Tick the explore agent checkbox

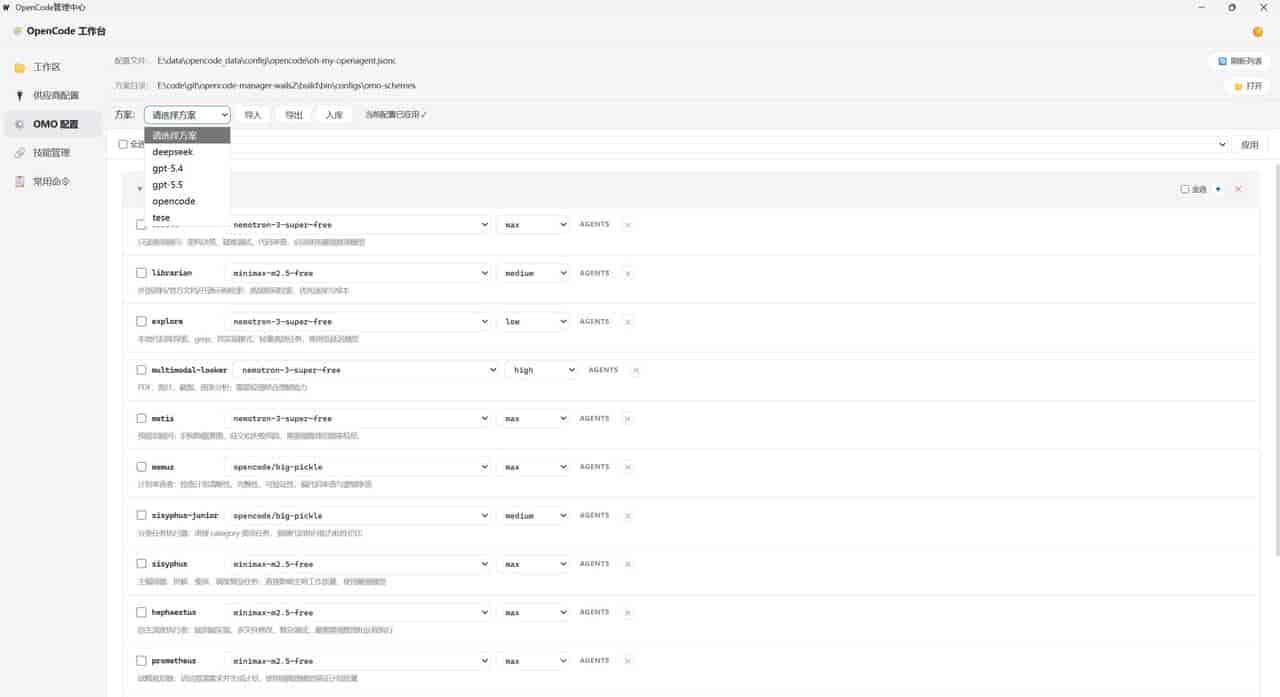pyautogui.click(x=141, y=322)
